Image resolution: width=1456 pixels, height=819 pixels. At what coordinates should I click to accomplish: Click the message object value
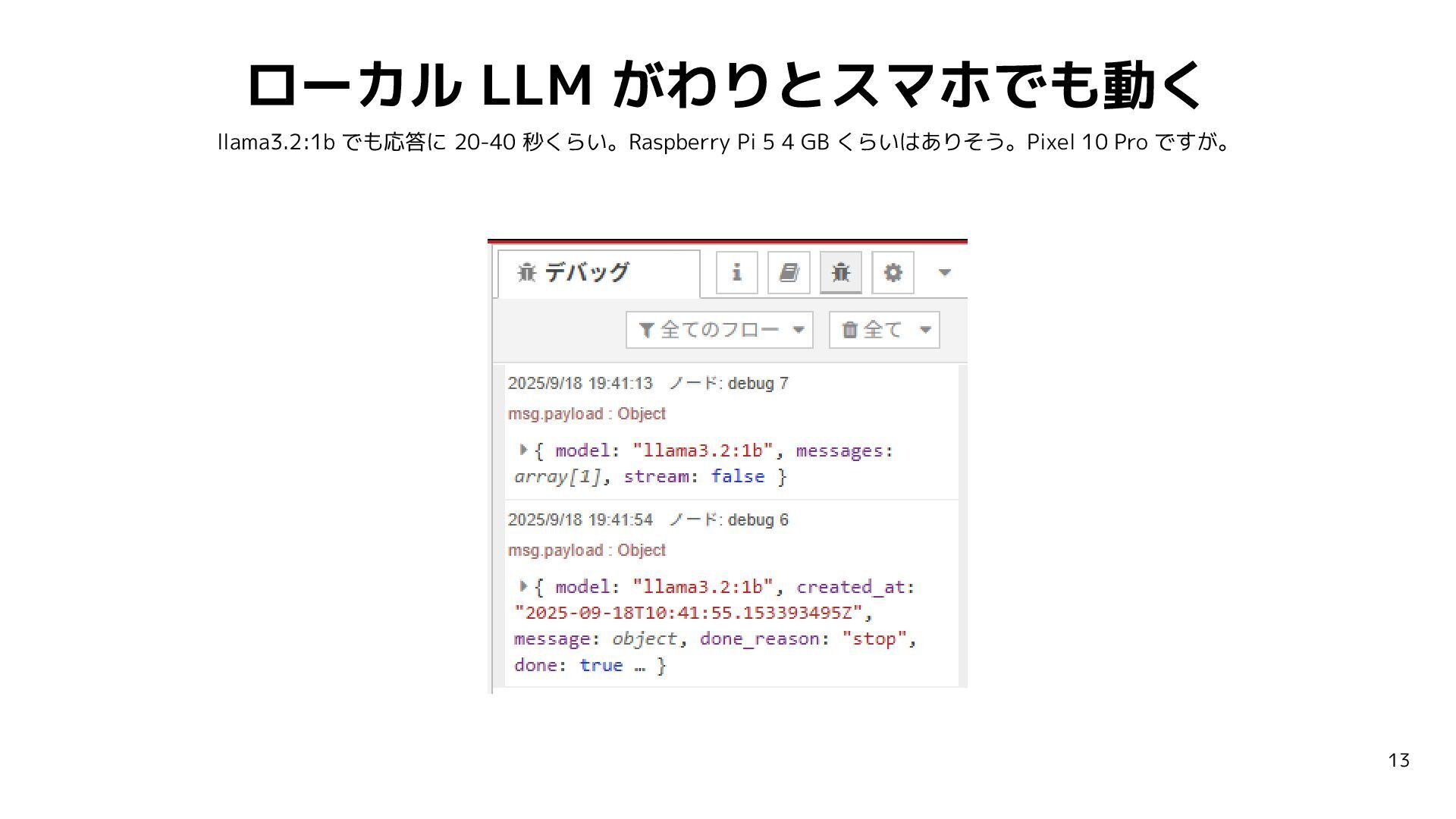[644, 639]
